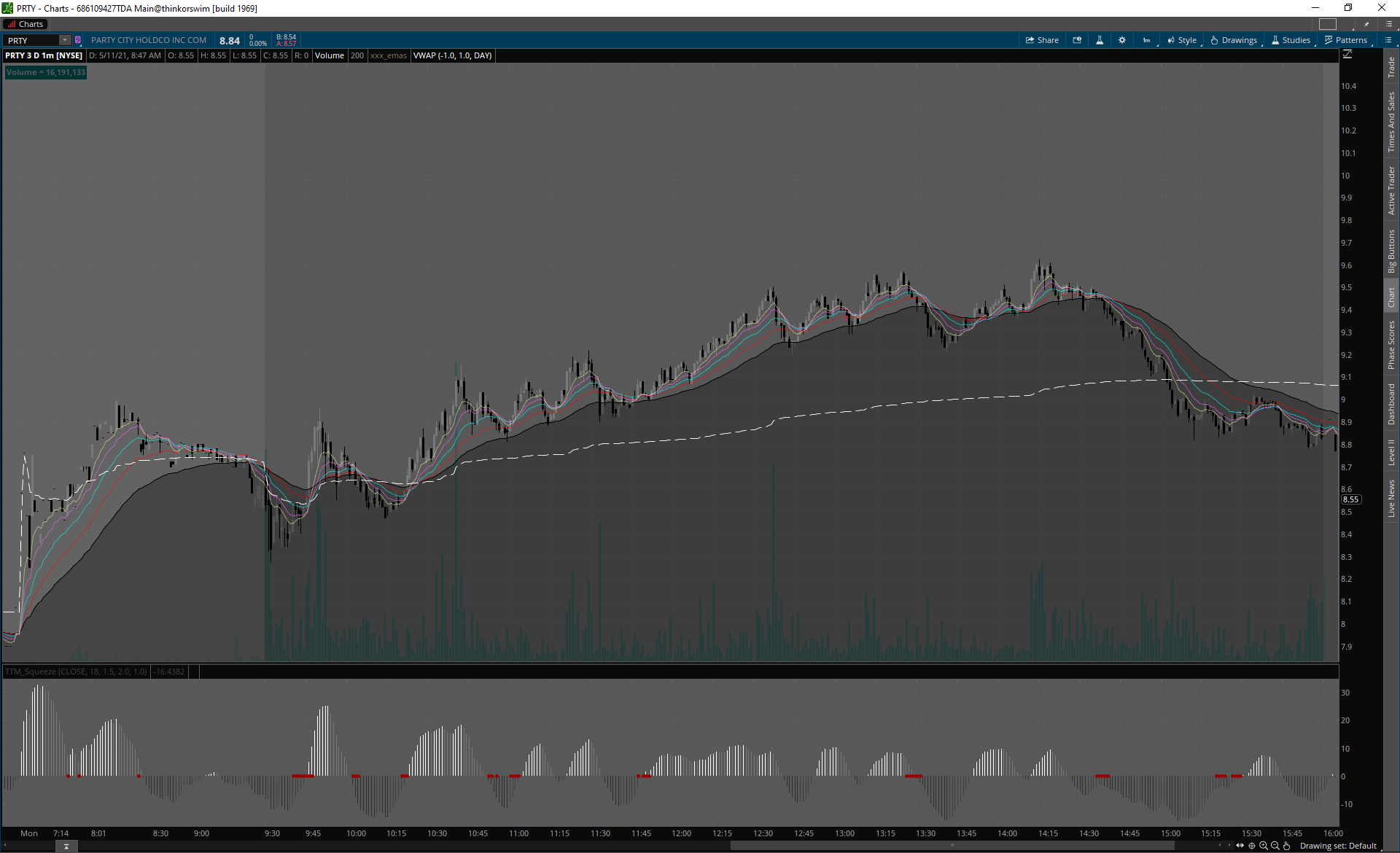The image size is (1400, 853).
Task: Open the Drawing set: Default selector
Action: pyautogui.click(x=1338, y=846)
